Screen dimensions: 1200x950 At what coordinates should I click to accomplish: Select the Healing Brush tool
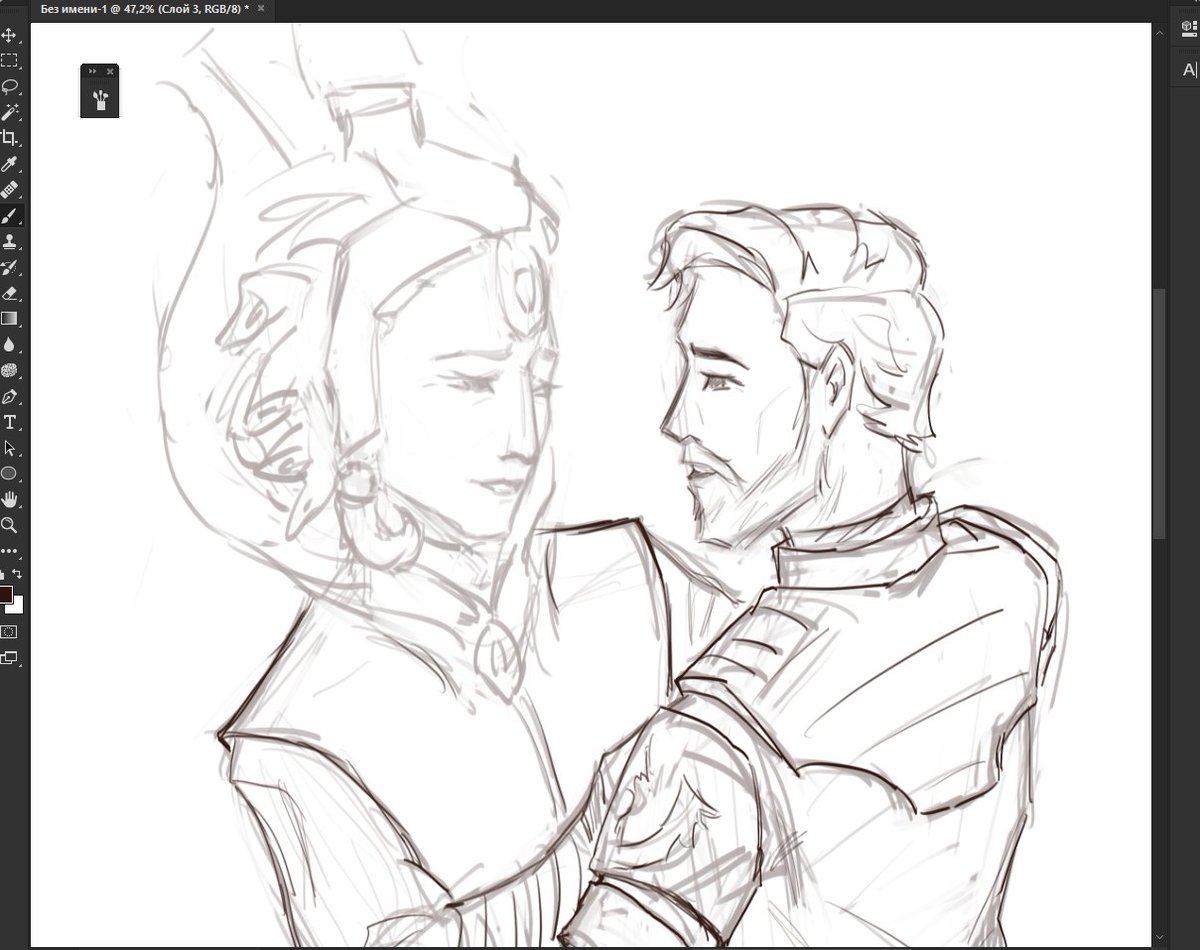click(x=9, y=189)
